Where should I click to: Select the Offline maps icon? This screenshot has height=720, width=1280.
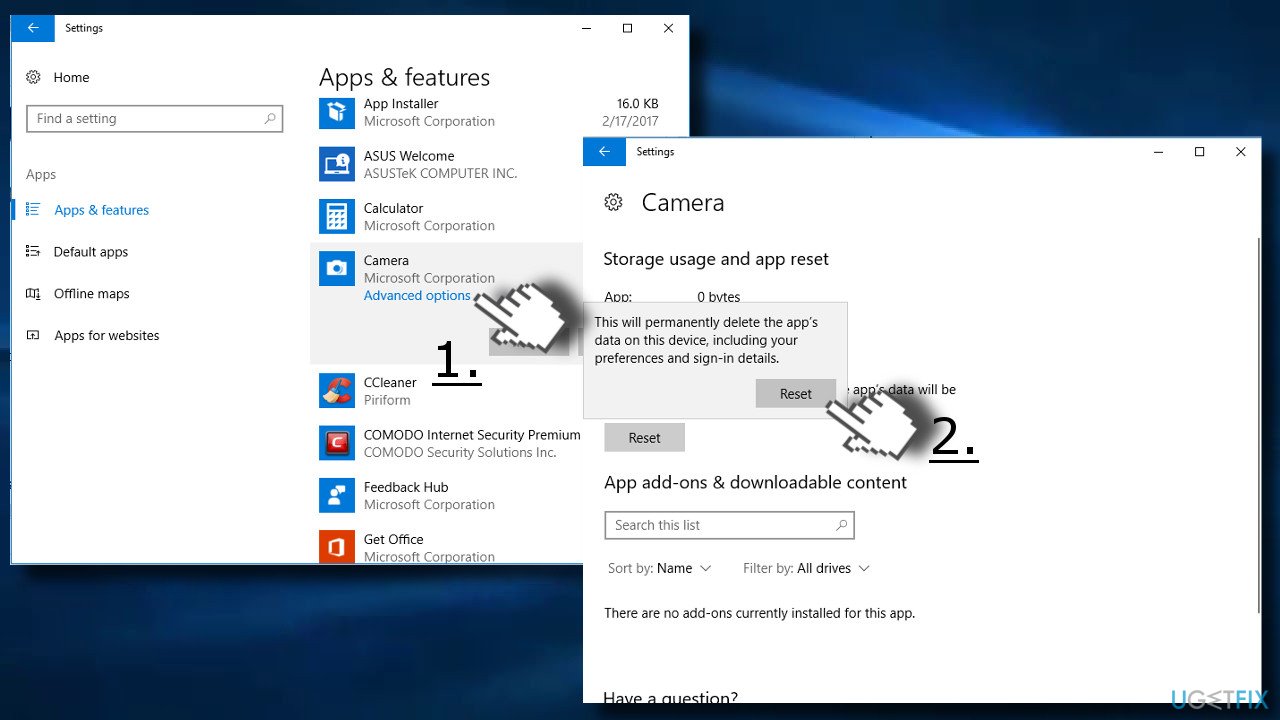coord(33,294)
